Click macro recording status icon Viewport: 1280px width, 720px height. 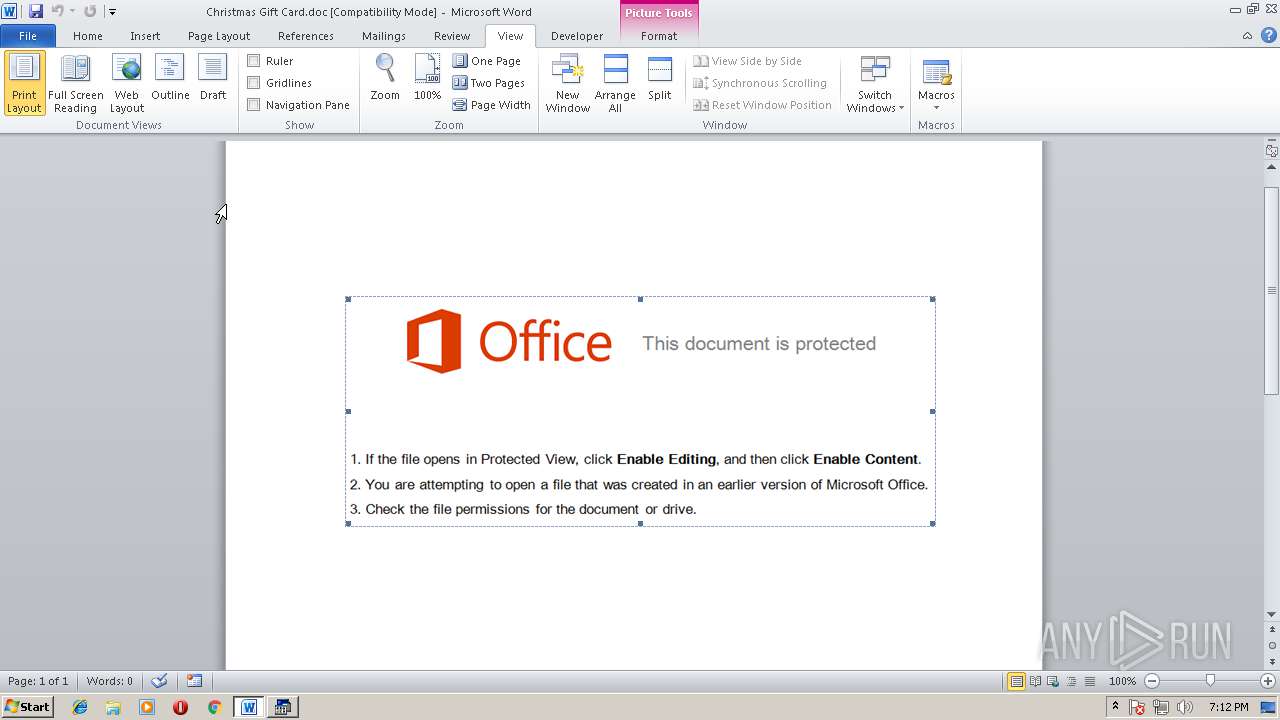[x=195, y=681]
